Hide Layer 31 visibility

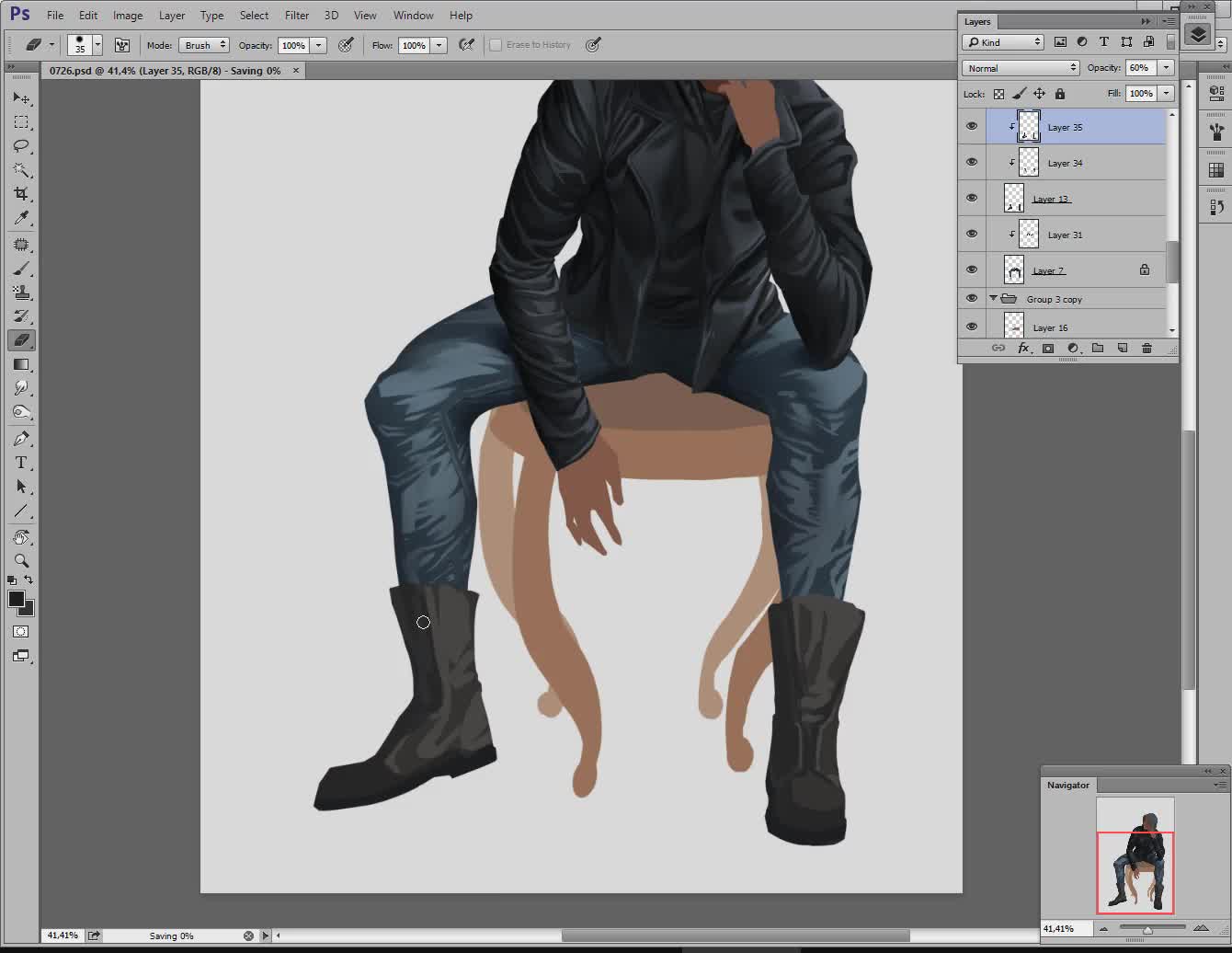[x=972, y=234]
